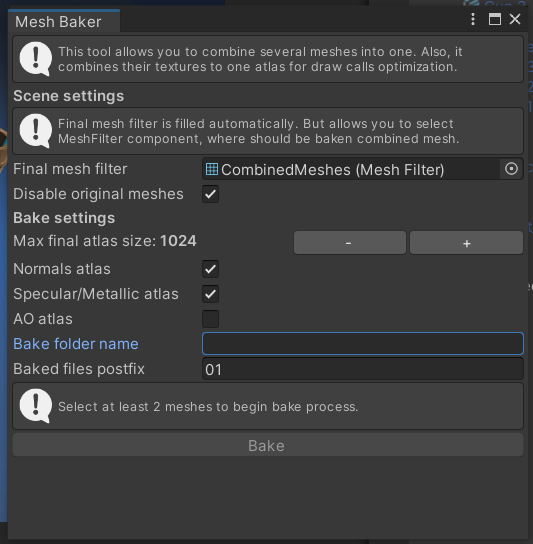Click the Baked files postfix field showing 01
Image resolution: width=533 pixels, height=544 pixels.
pos(363,369)
